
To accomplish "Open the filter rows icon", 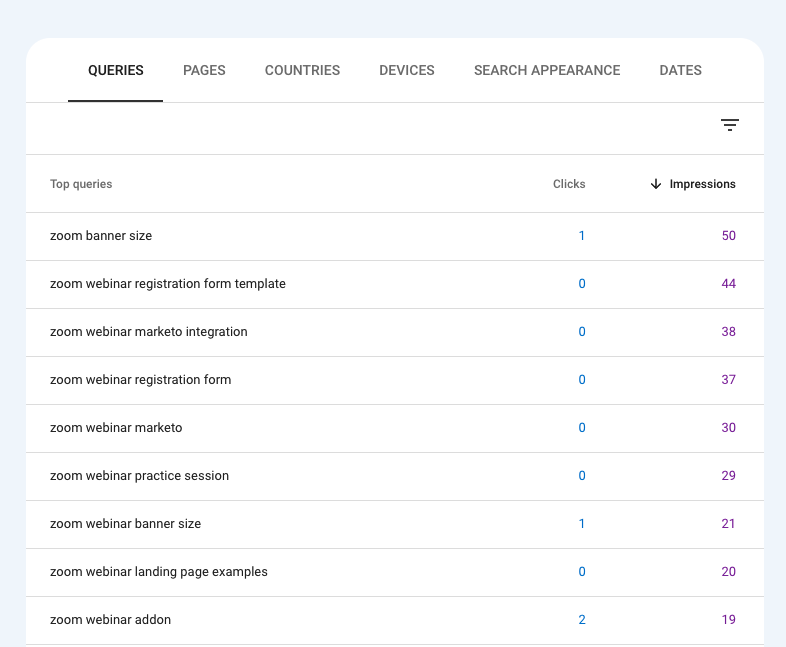I will pos(730,125).
